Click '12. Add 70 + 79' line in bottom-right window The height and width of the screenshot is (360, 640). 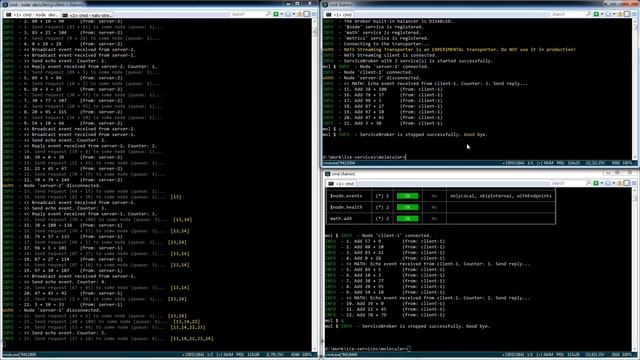[x=395, y=315]
